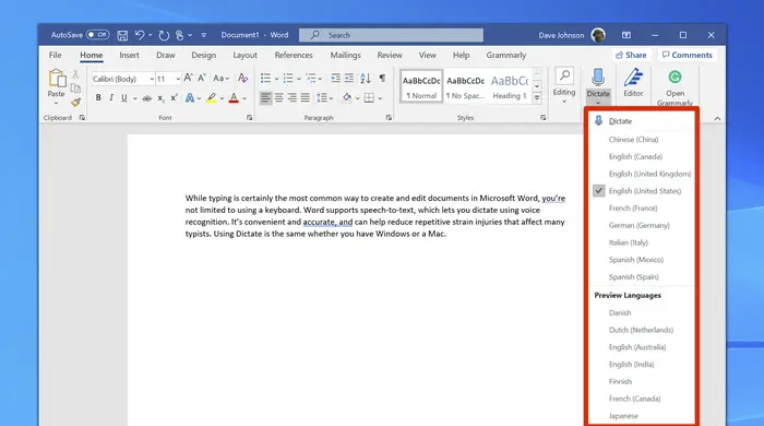Apply the Heading 1 style

coord(510,86)
